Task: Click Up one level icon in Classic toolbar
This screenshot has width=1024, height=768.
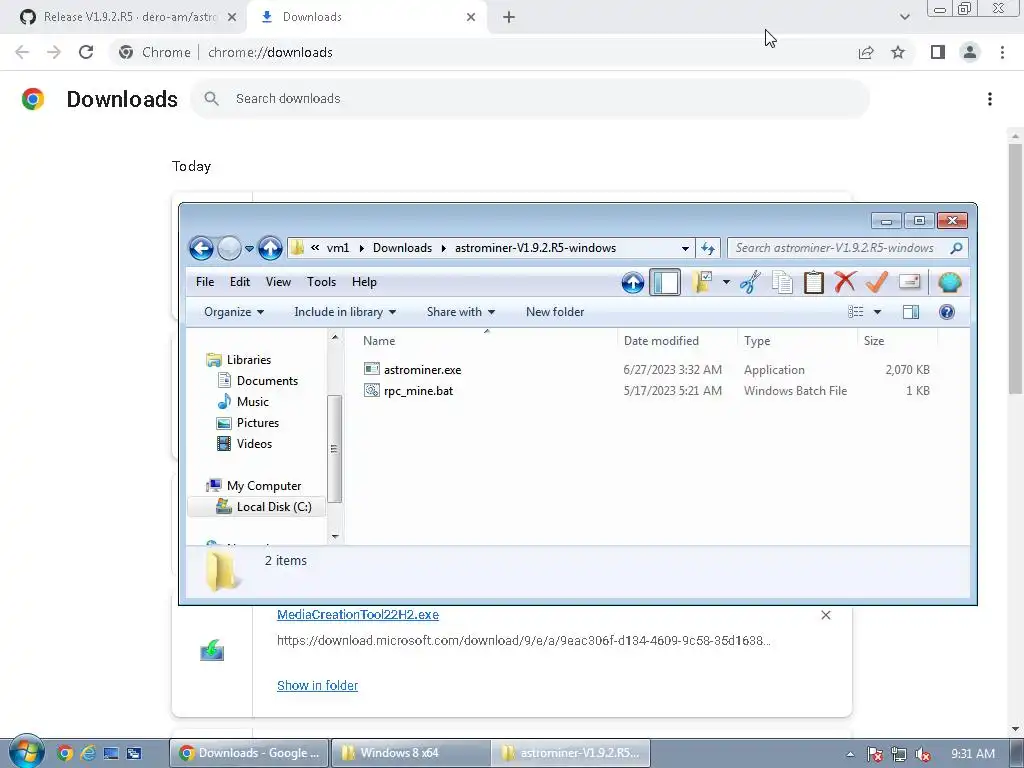Action: click(632, 283)
